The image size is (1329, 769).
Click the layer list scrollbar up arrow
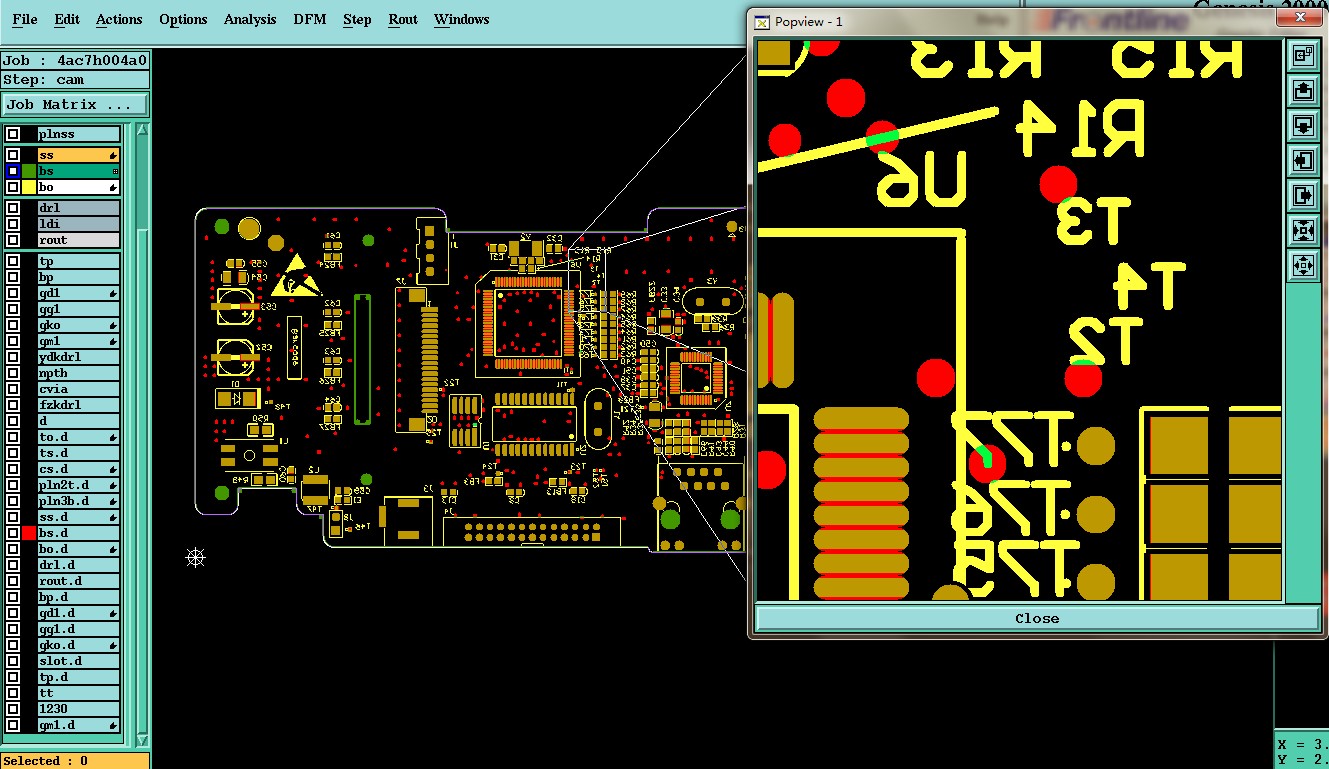click(x=142, y=130)
